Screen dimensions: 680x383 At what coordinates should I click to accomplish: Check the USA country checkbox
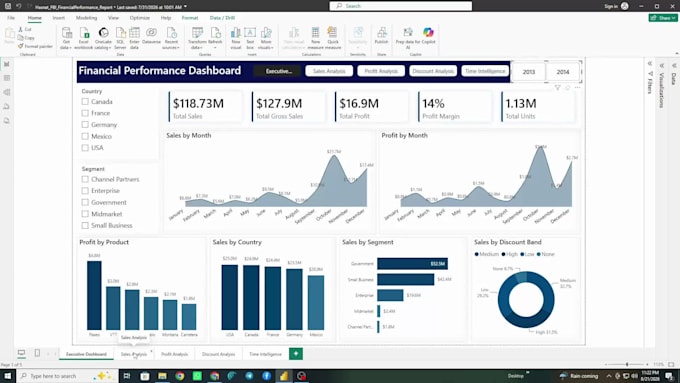coord(85,147)
